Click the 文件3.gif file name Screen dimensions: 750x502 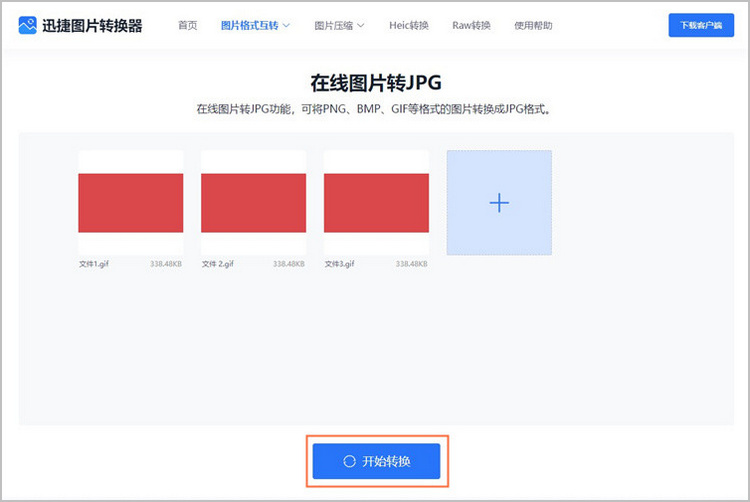340,264
